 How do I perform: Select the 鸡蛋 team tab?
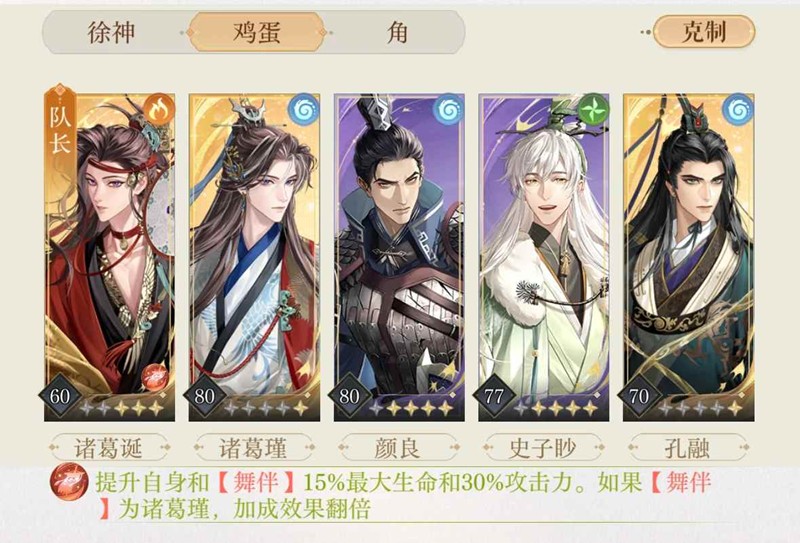(x=257, y=33)
